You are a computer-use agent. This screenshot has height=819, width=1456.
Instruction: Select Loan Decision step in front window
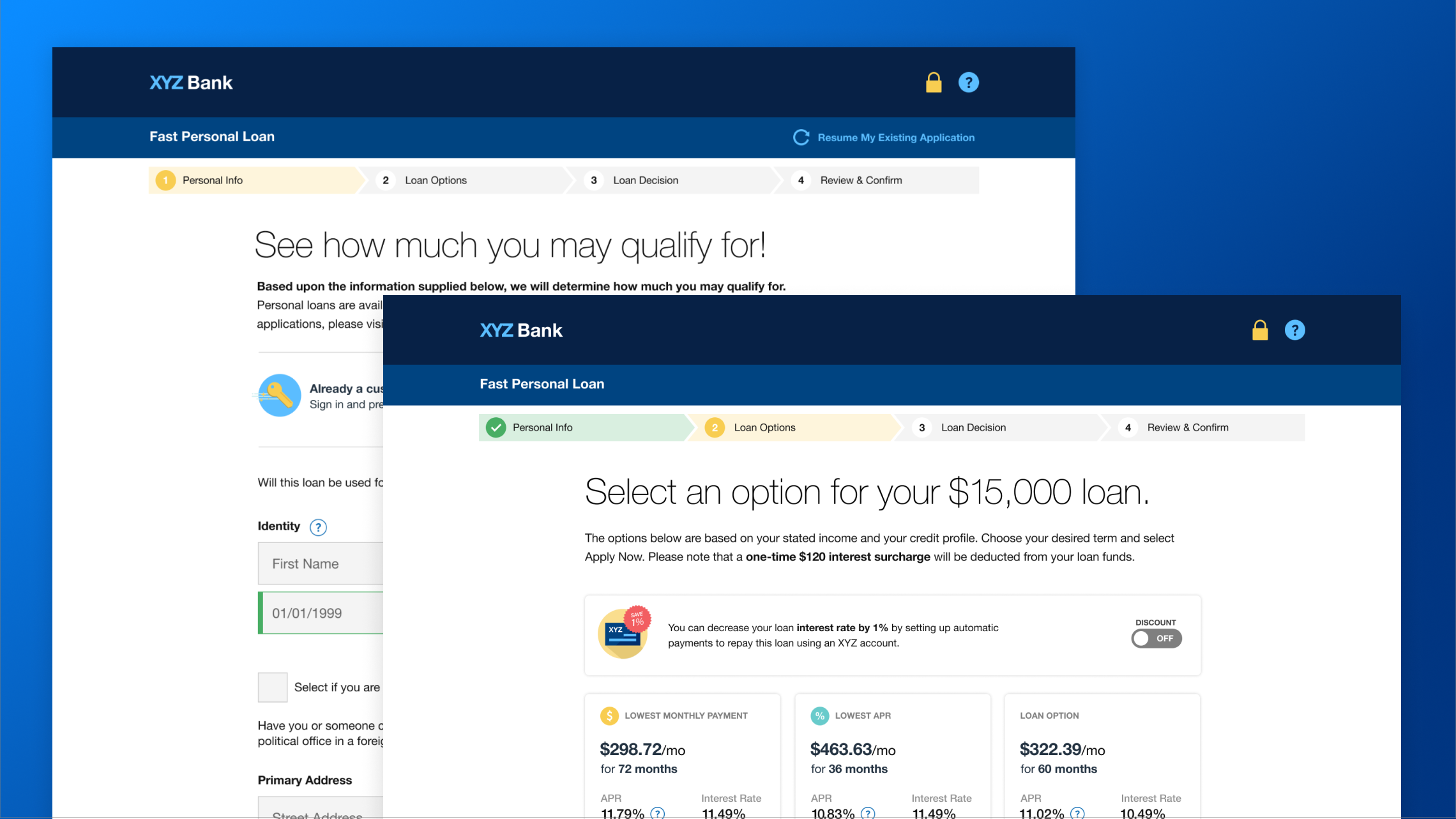click(x=973, y=427)
